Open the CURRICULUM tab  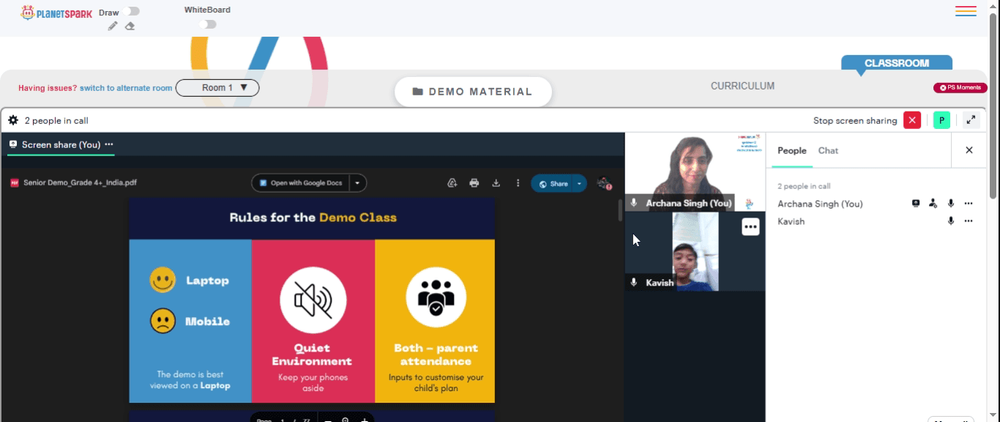point(742,86)
